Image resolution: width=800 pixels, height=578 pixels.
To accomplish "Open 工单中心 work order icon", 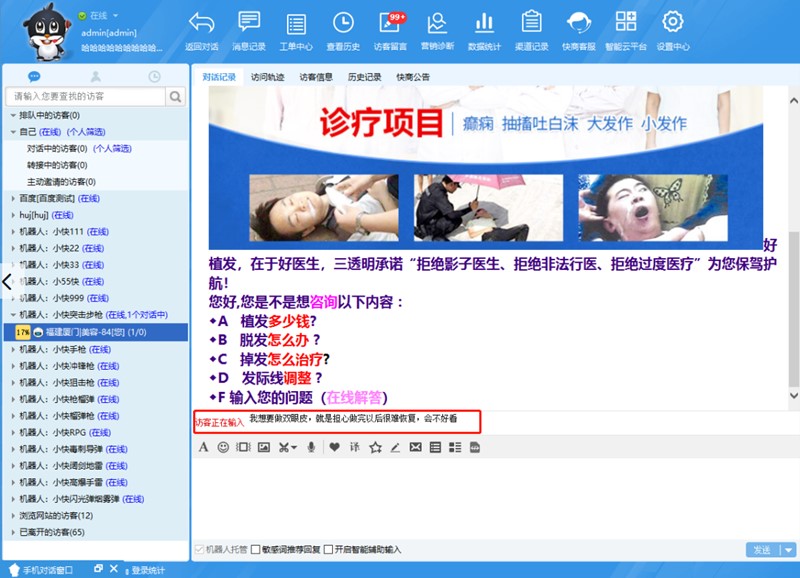I will 296,29.
